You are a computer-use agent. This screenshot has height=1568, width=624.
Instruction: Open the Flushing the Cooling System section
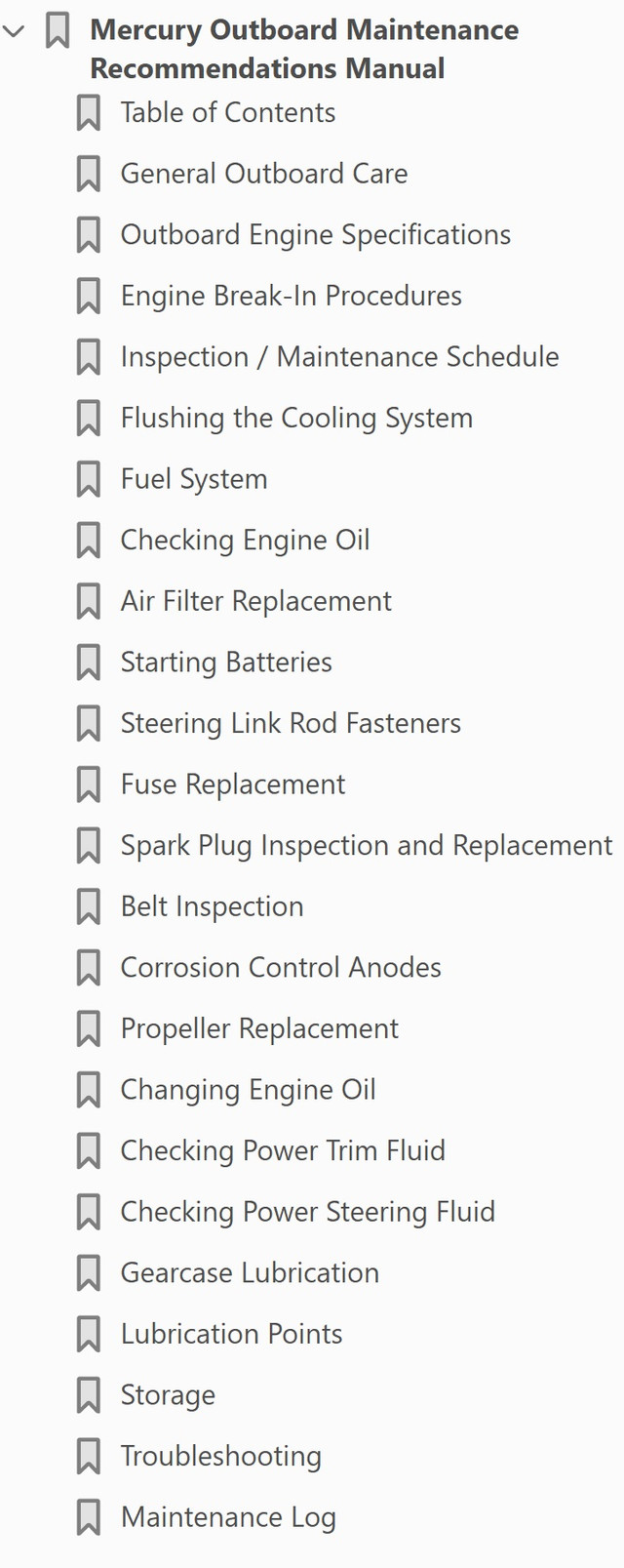tap(296, 418)
